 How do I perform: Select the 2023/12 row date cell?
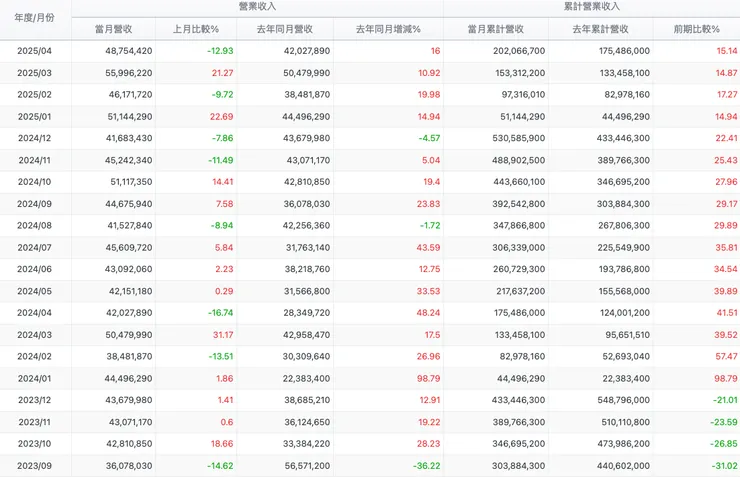click(x=34, y=400)
